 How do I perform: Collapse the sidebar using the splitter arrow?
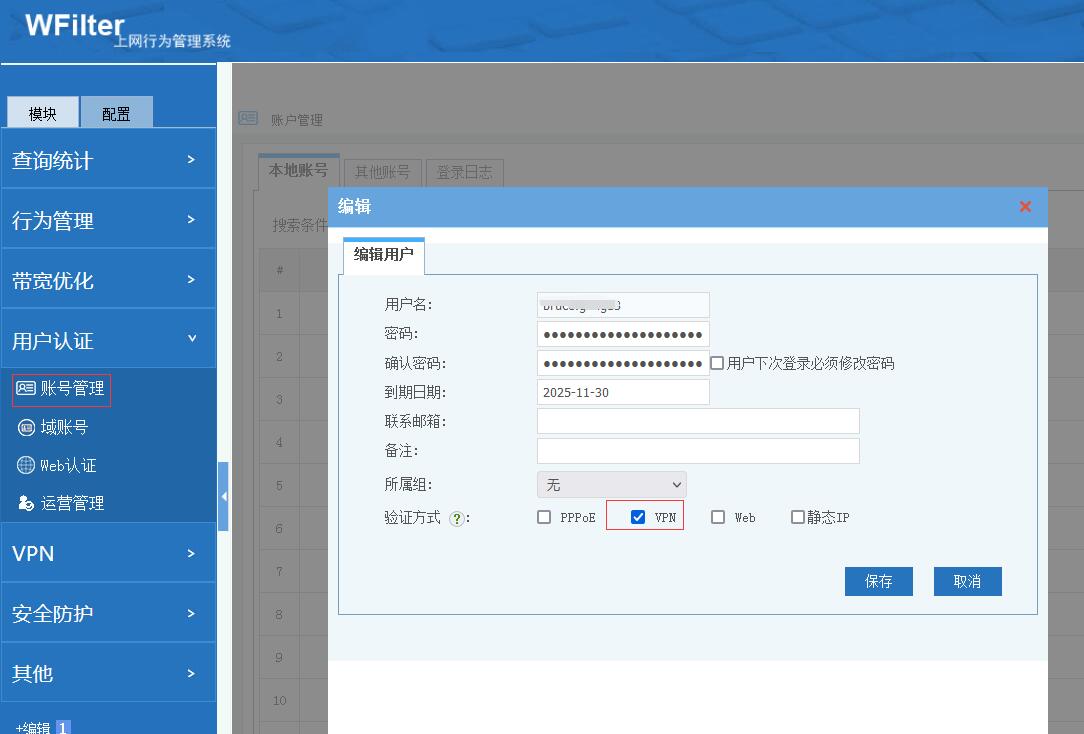point(223,496)
